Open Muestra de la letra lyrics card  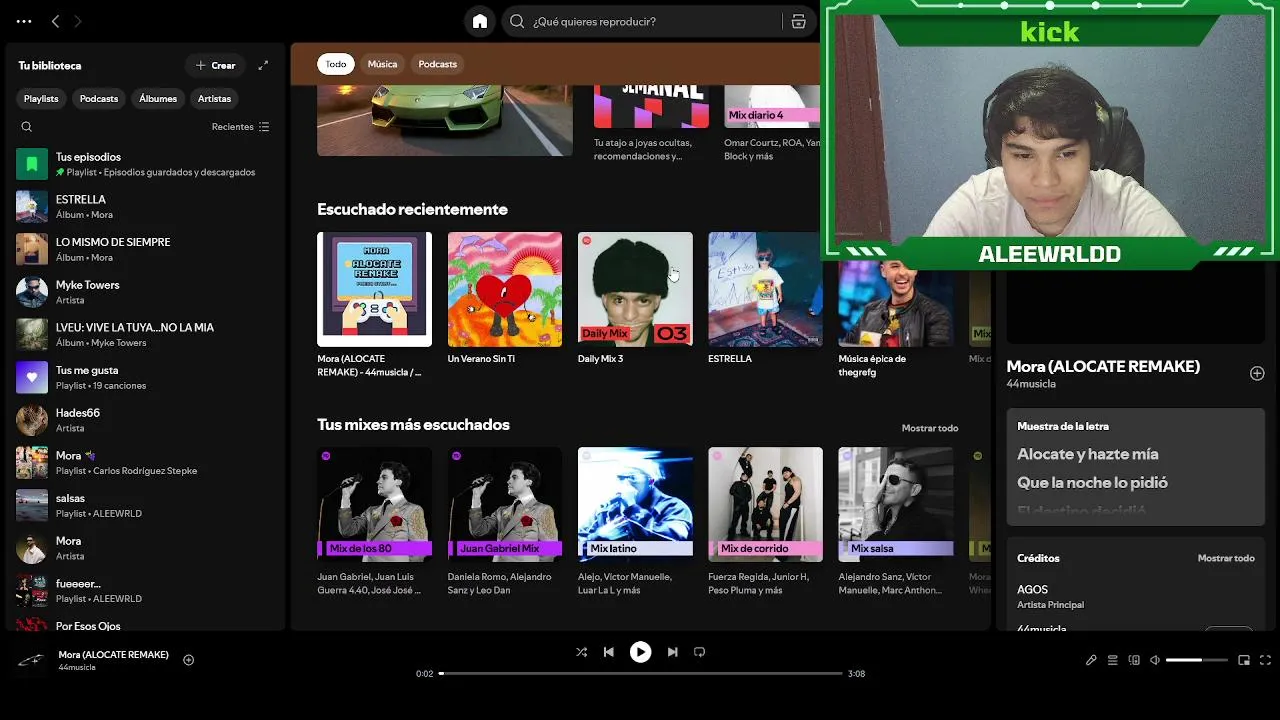click(x=1135, y=466)
